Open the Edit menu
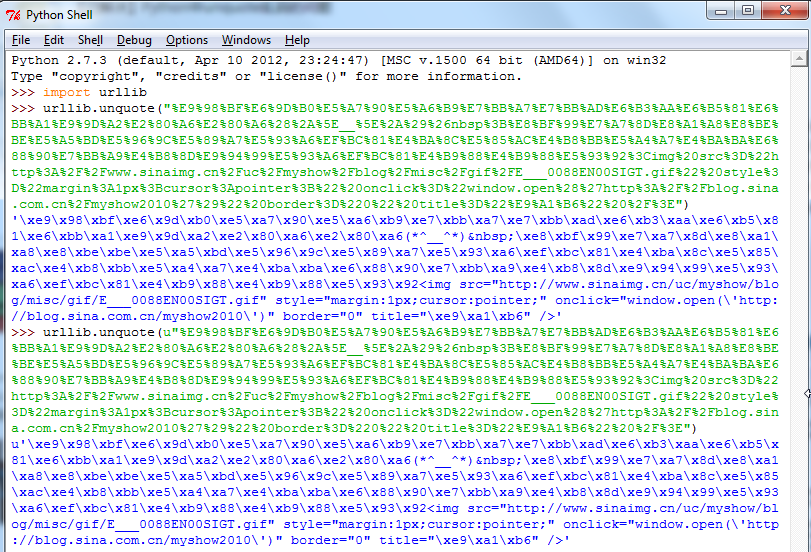The width and height of the screenshot is (811, 552). [x=54, y=40]
